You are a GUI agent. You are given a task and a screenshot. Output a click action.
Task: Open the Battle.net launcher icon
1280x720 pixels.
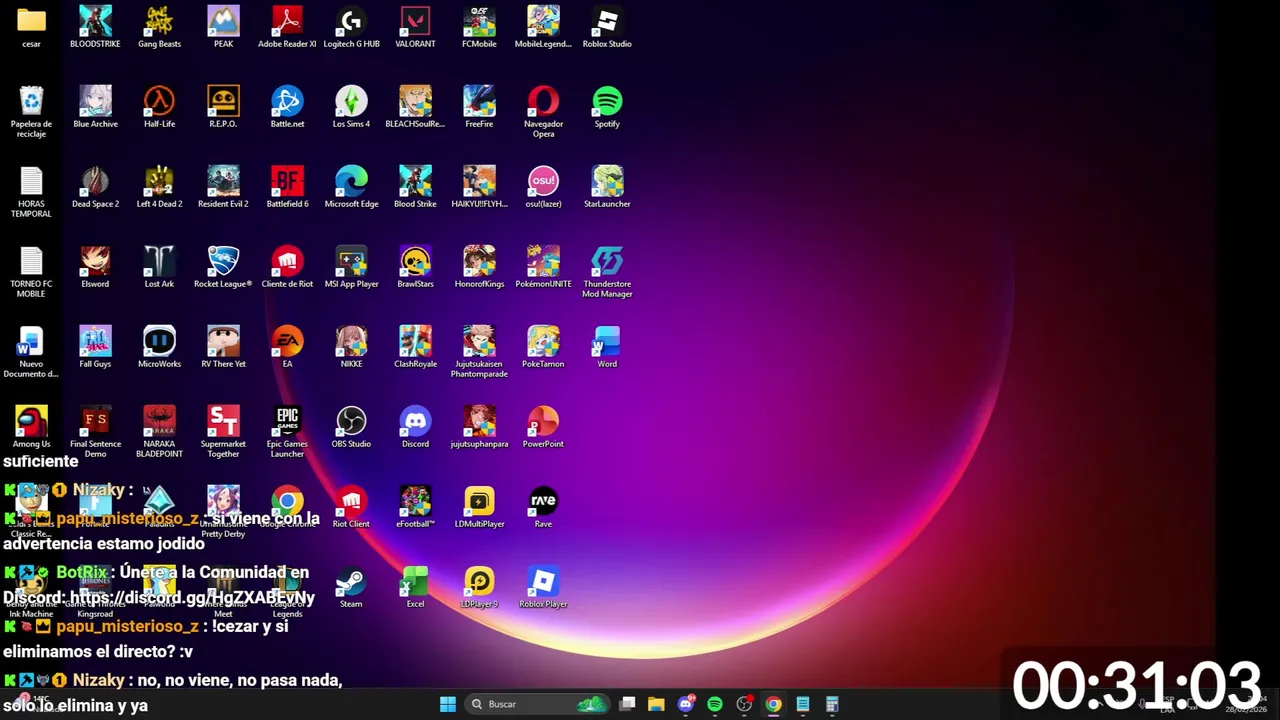pos(287,107)
